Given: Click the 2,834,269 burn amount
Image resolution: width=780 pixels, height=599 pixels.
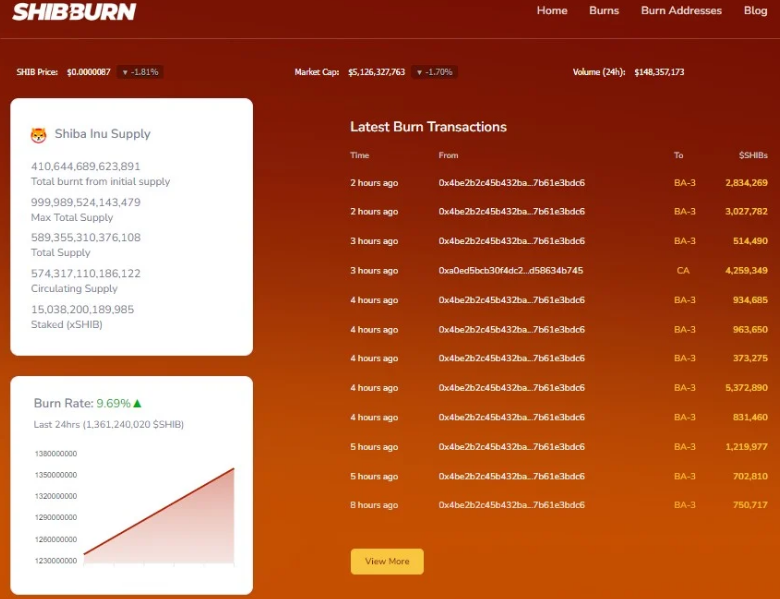Looking at the screenshot, I should pyautogui.click(x=746, y=183).
